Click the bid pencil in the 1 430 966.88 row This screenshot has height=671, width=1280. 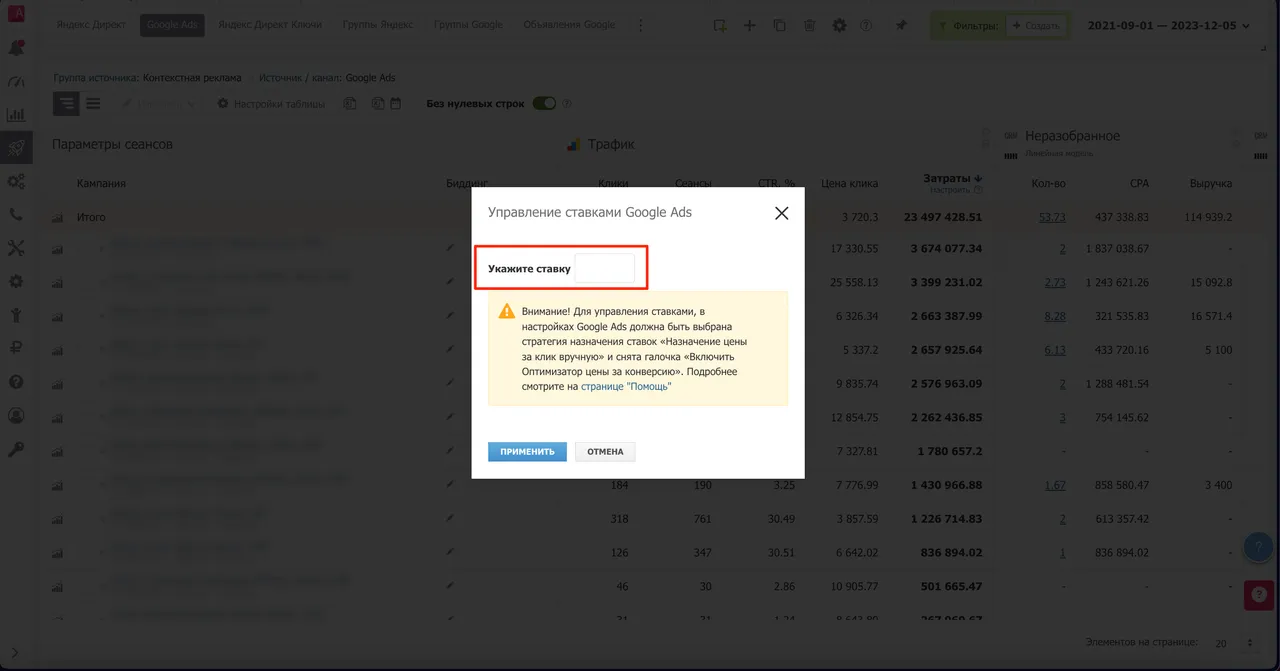point(450,484)
